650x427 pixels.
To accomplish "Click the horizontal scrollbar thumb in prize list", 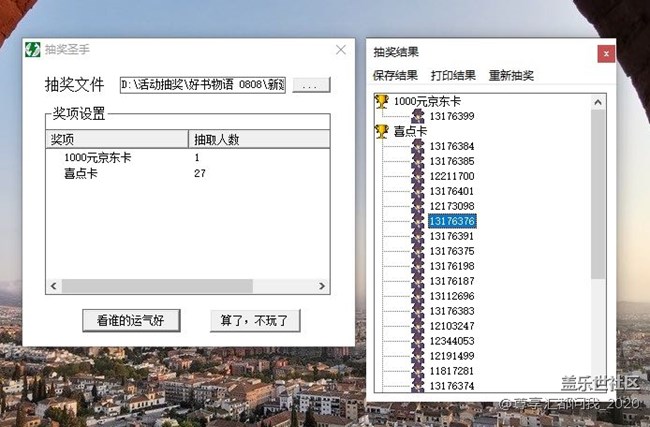I will tap(157, 286).
